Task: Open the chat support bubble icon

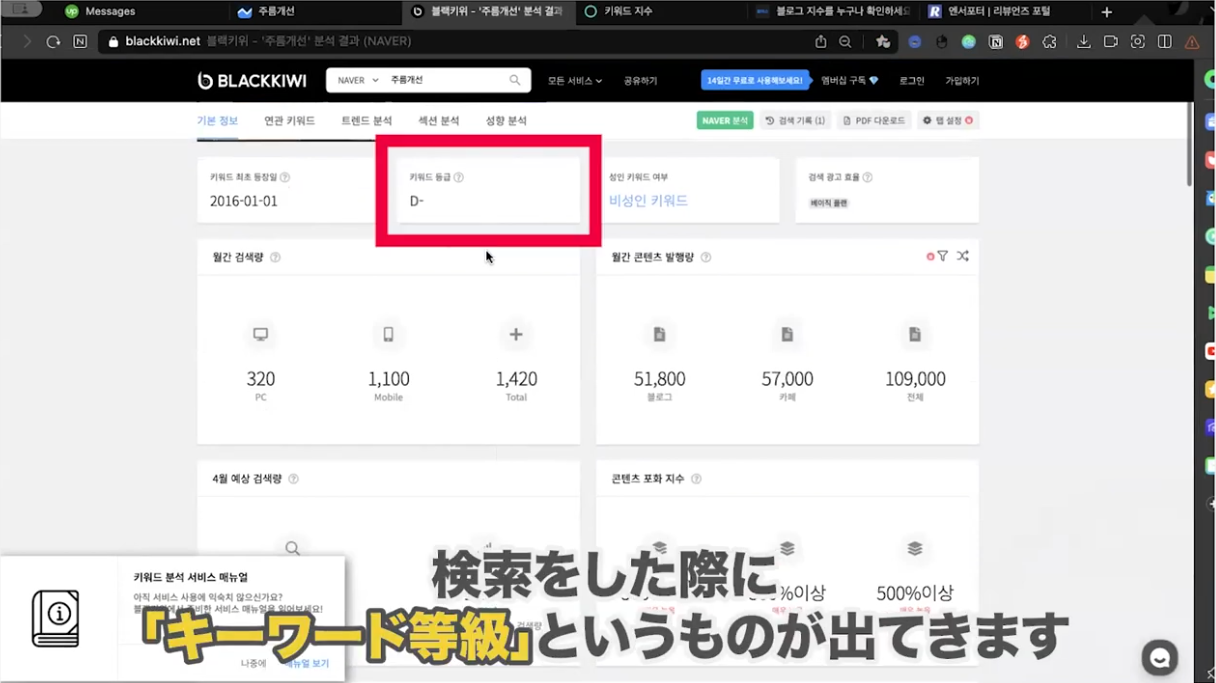Action: tap(1160, 657)
